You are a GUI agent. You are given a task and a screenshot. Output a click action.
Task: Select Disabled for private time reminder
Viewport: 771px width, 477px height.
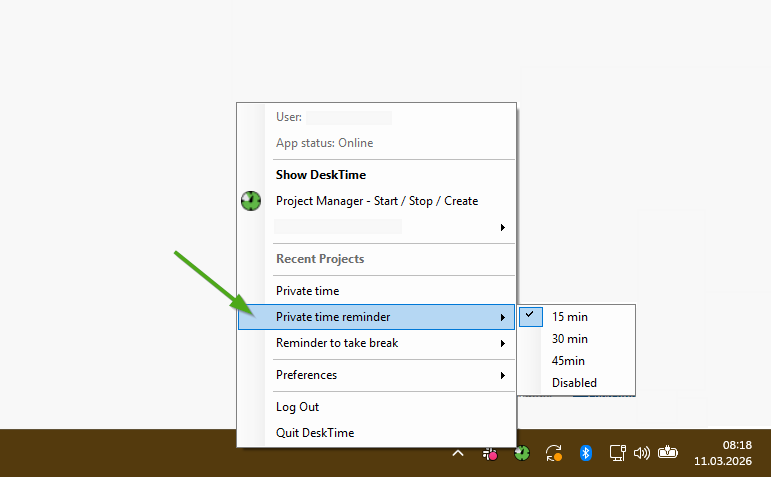tap(574, 383)
